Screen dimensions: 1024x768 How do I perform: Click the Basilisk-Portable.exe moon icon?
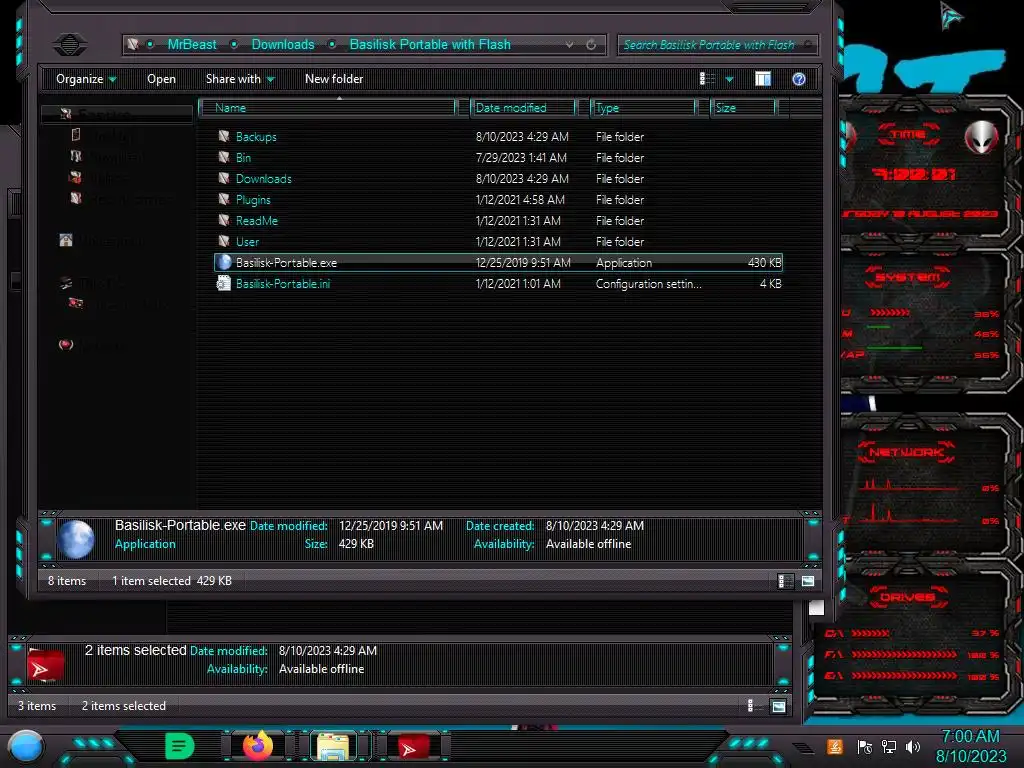[224, 263]
